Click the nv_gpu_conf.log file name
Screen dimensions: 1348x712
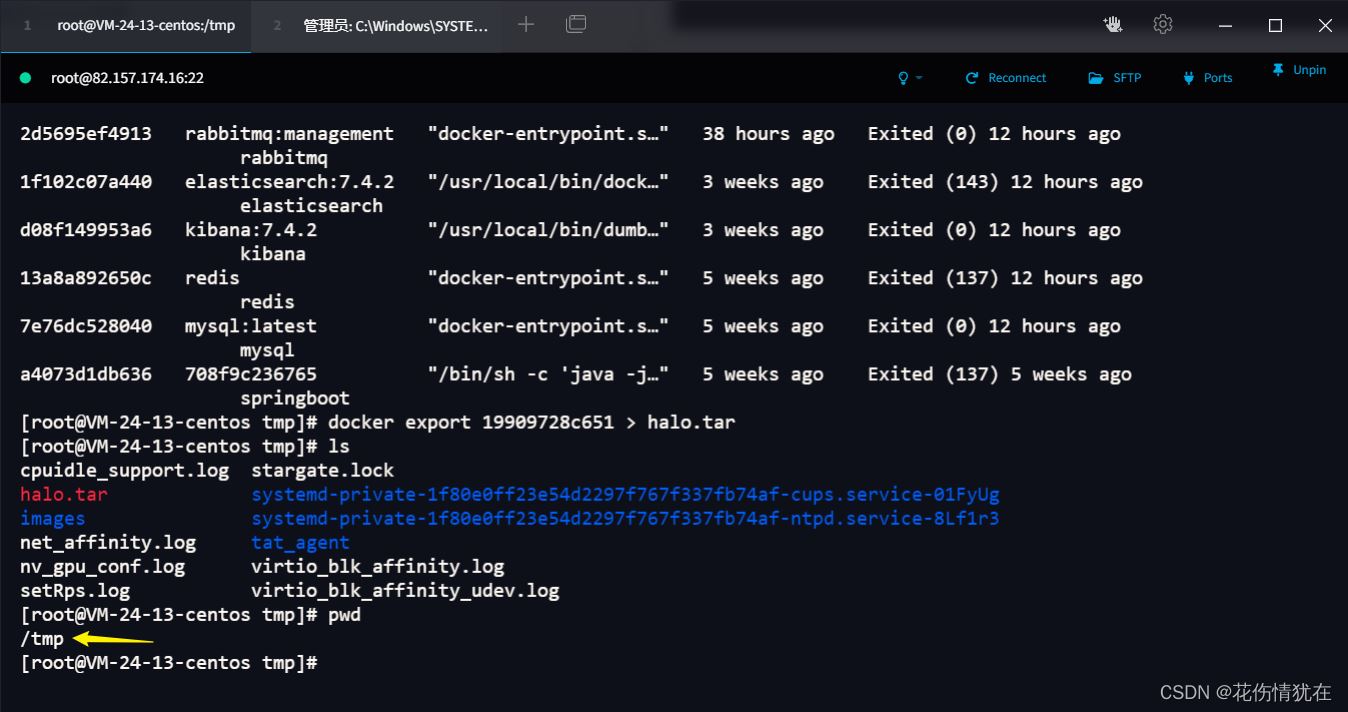(102, 566)
